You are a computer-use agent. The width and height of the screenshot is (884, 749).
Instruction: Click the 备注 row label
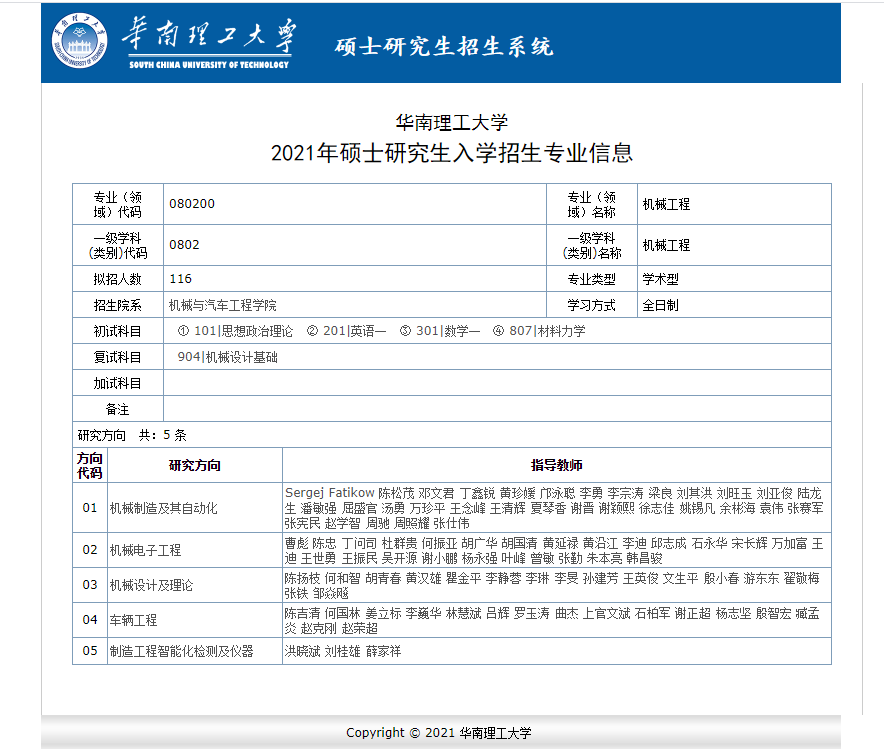[117, 410]
